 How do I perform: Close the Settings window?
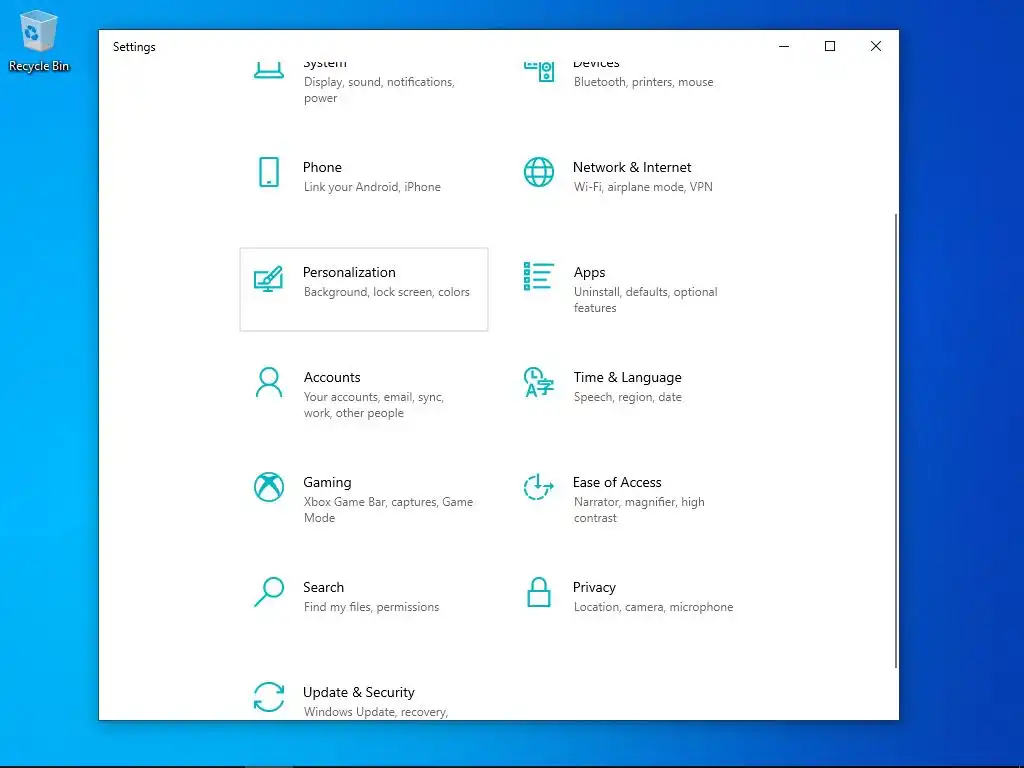click(876, 46)
